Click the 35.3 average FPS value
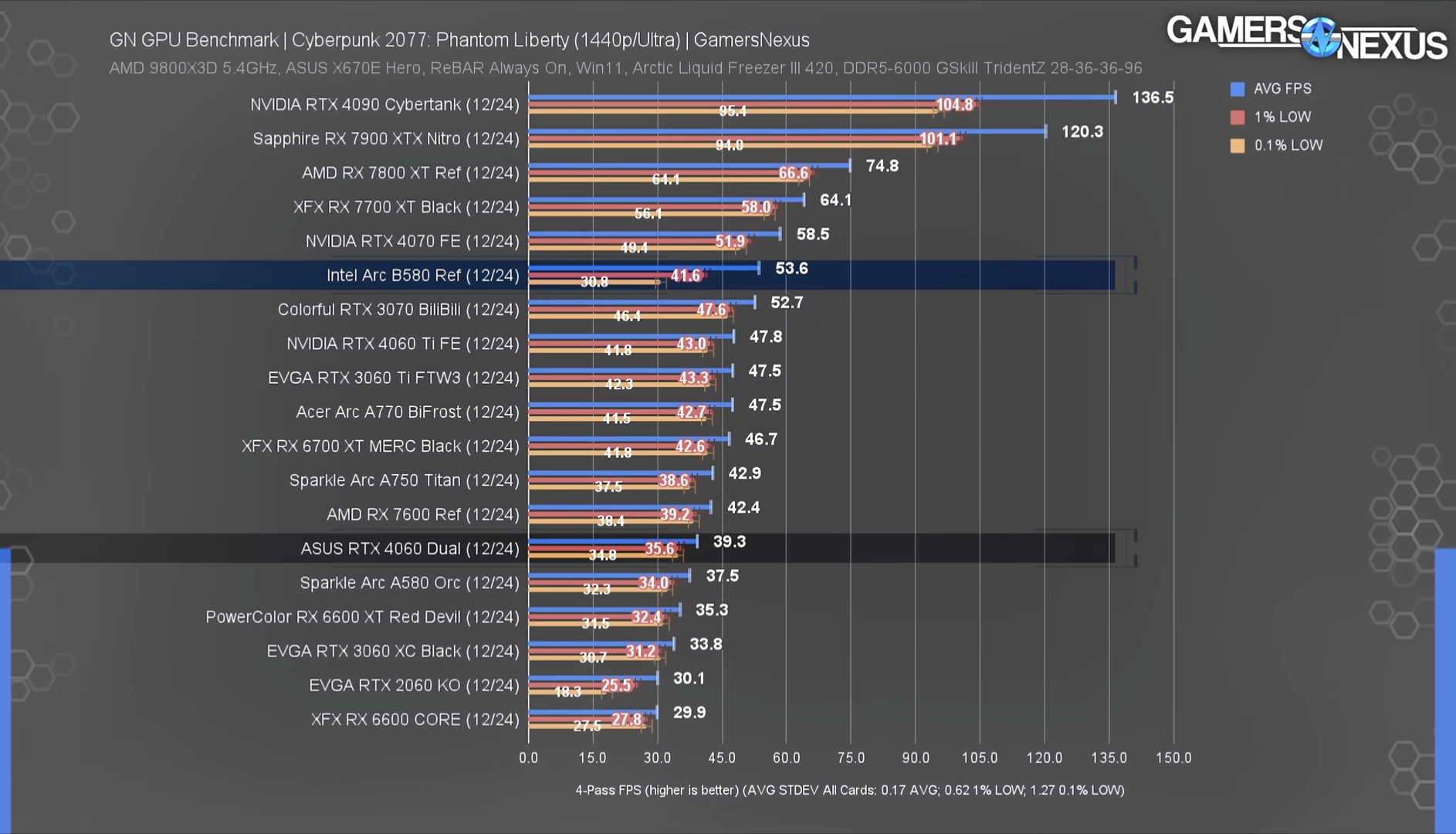 pos(712,609)
